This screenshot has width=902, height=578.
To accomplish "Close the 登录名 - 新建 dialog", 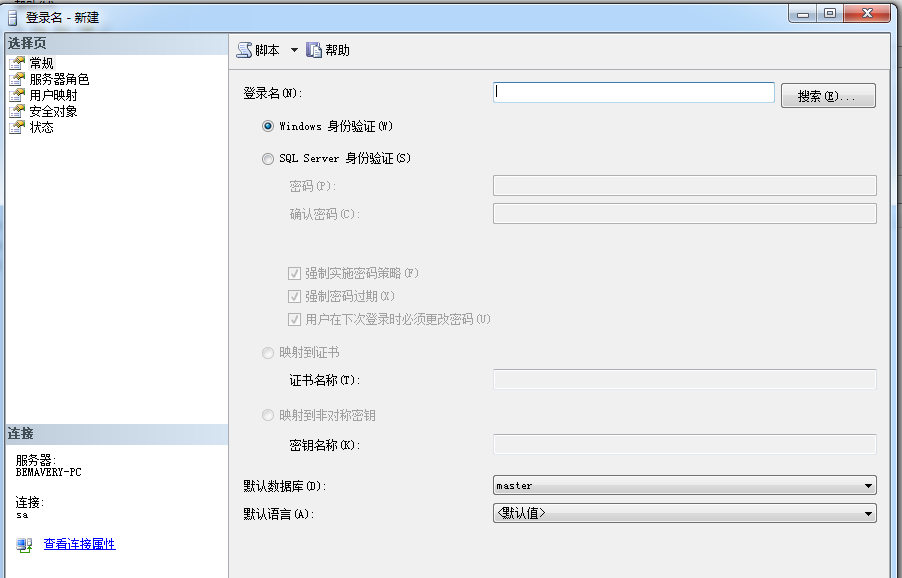I will tap(867, 14).
